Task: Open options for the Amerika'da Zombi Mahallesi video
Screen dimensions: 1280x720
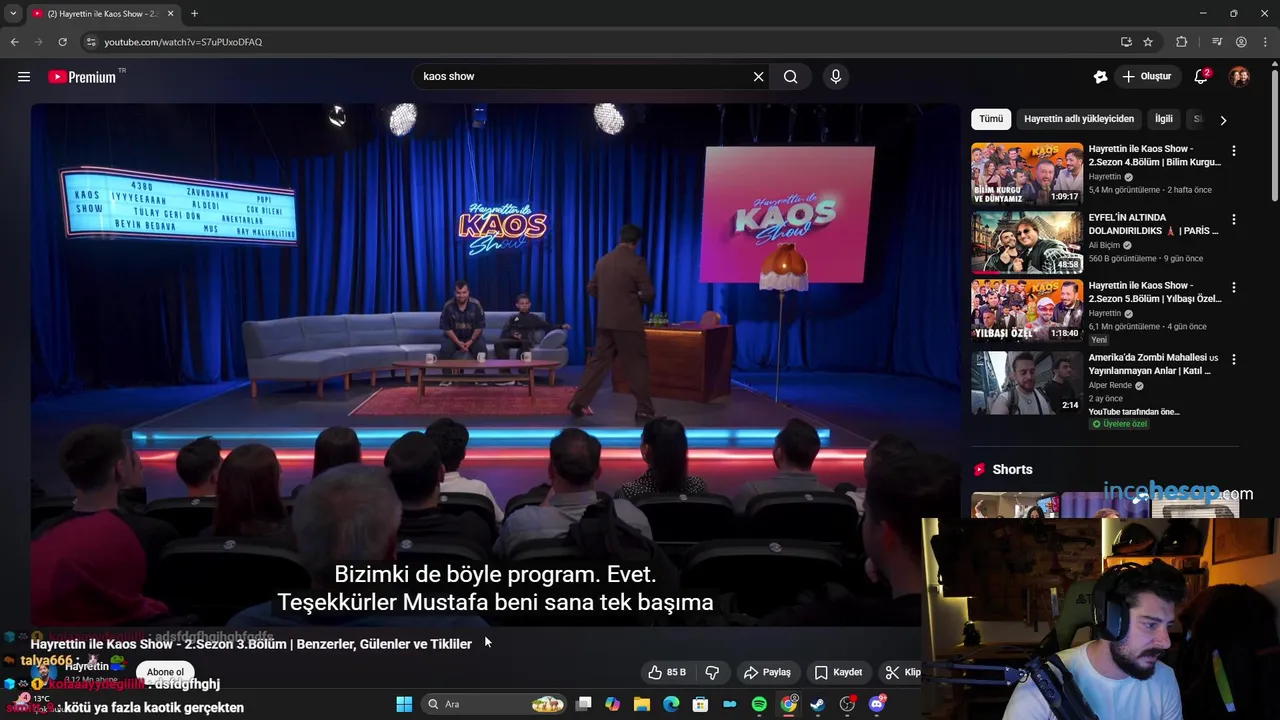Action: tap(1234, 359)
